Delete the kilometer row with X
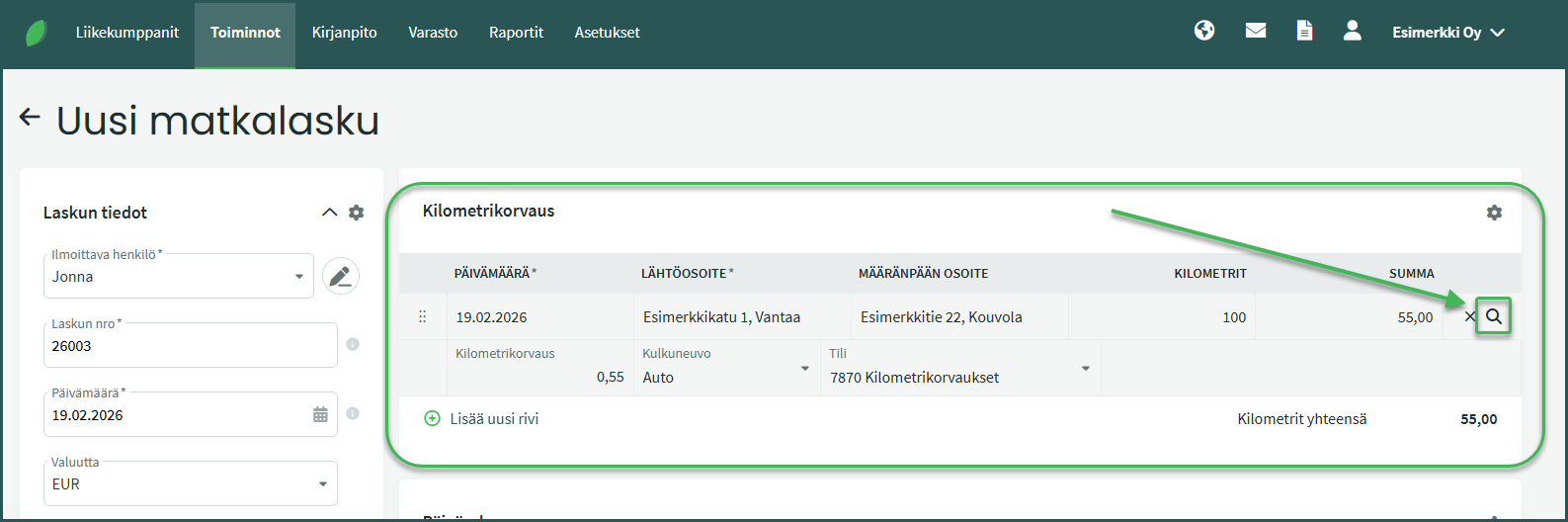This screenshot has height=522, width=1568. [1468, 317]
